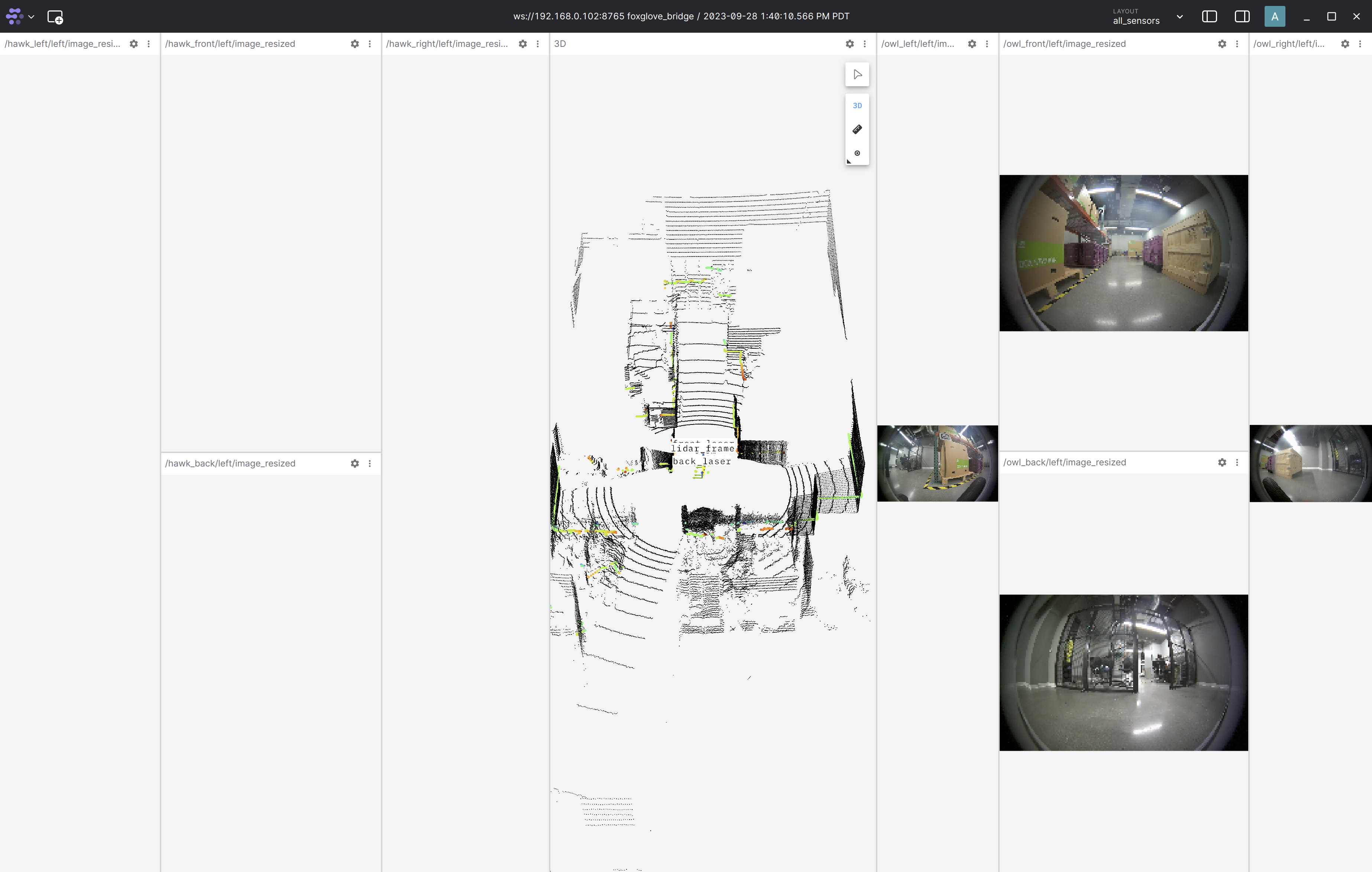Toggle the right sidebar visibility
This screenshot has height=872, width=1372.
[1242, 16]
